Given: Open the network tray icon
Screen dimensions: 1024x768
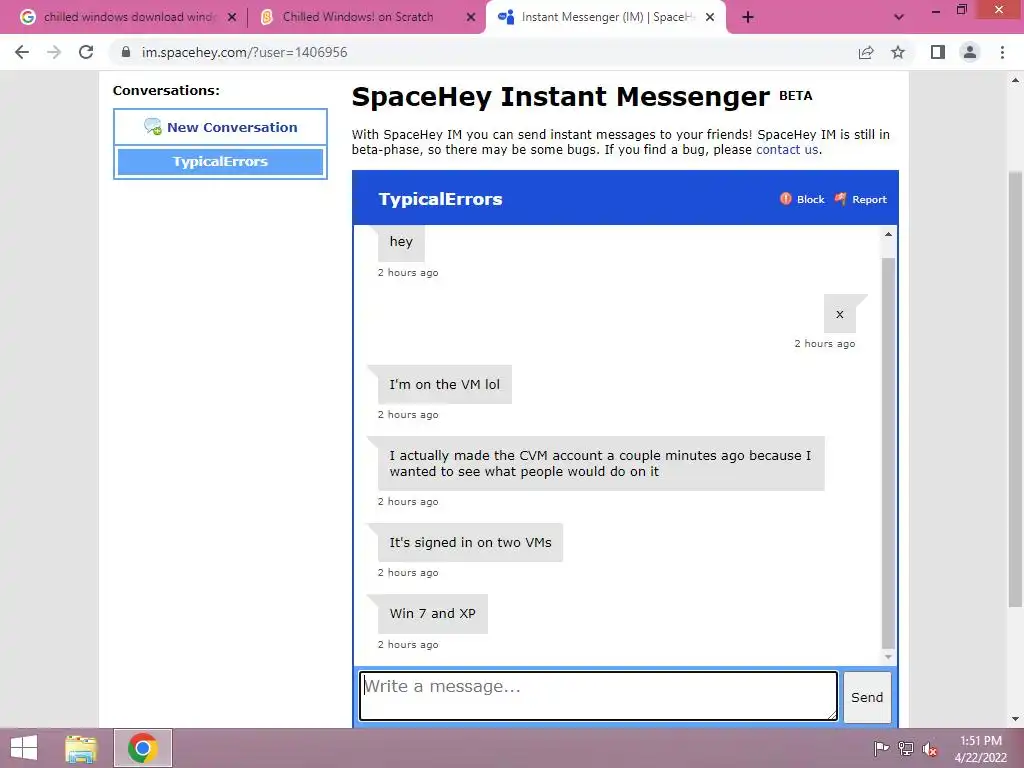Looking at the screenshot, I should [x=906, y=748].
